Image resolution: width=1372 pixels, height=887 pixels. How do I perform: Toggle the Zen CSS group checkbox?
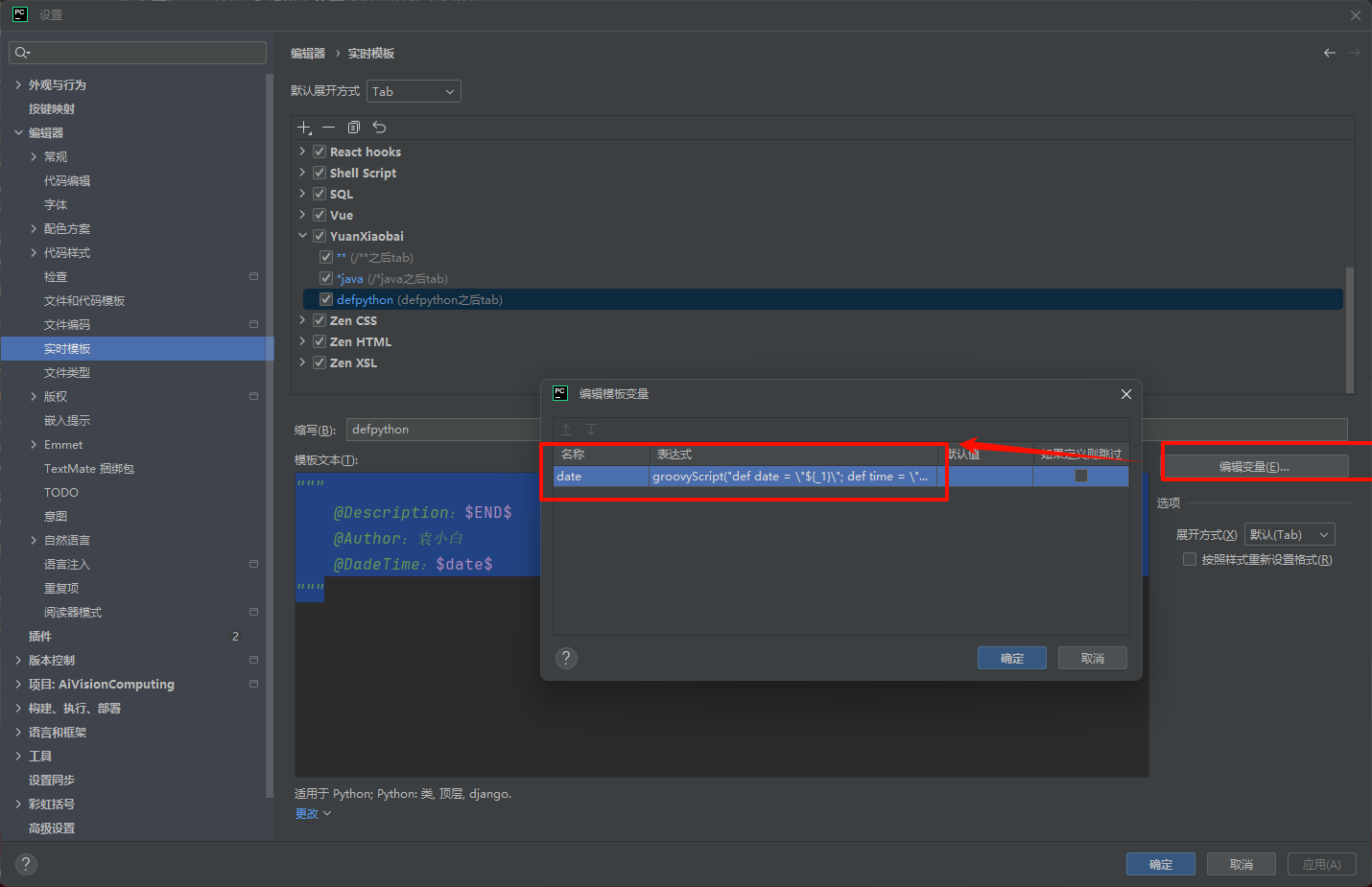[x=319, y=320]
